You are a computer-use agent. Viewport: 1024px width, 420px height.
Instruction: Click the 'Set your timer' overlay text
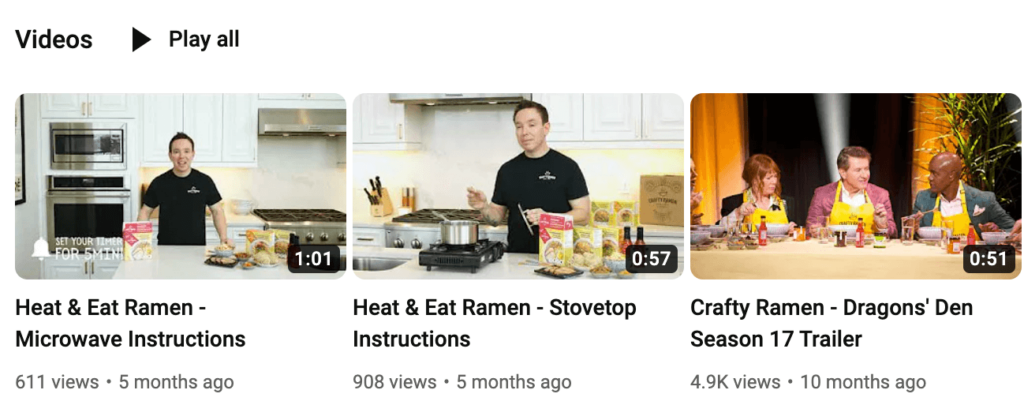(x=88, y=248)
